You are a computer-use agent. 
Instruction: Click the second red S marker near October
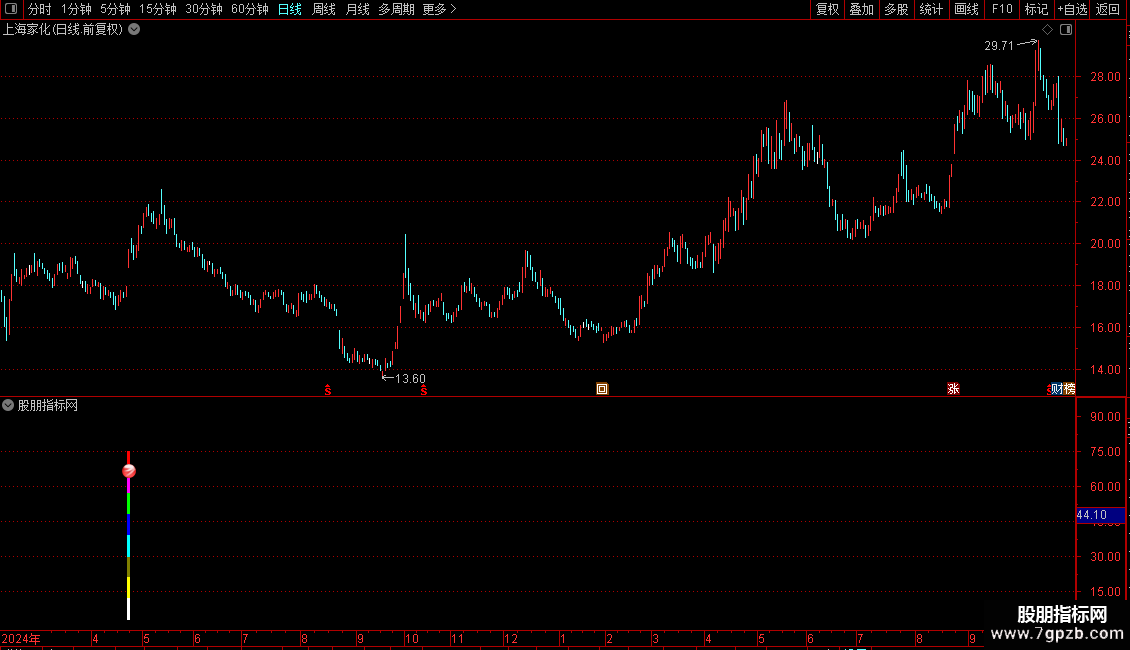(424, 390)
